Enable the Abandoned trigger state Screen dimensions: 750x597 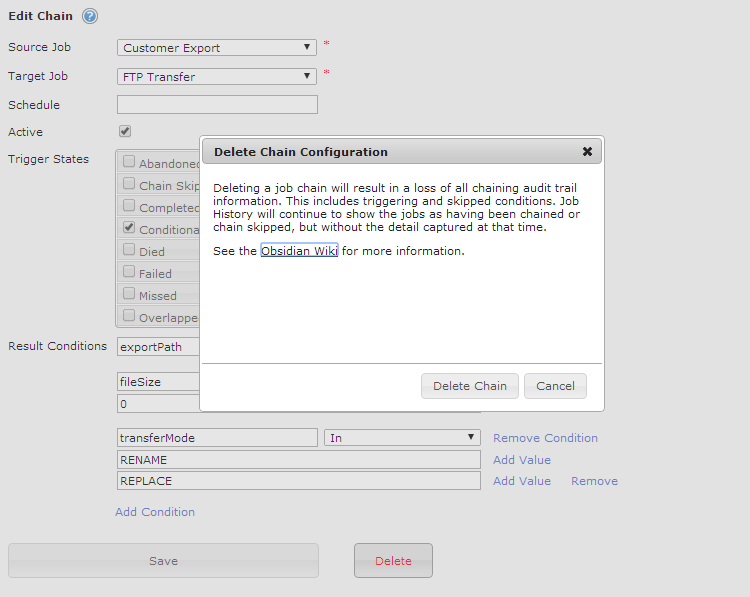click(129, 162)
